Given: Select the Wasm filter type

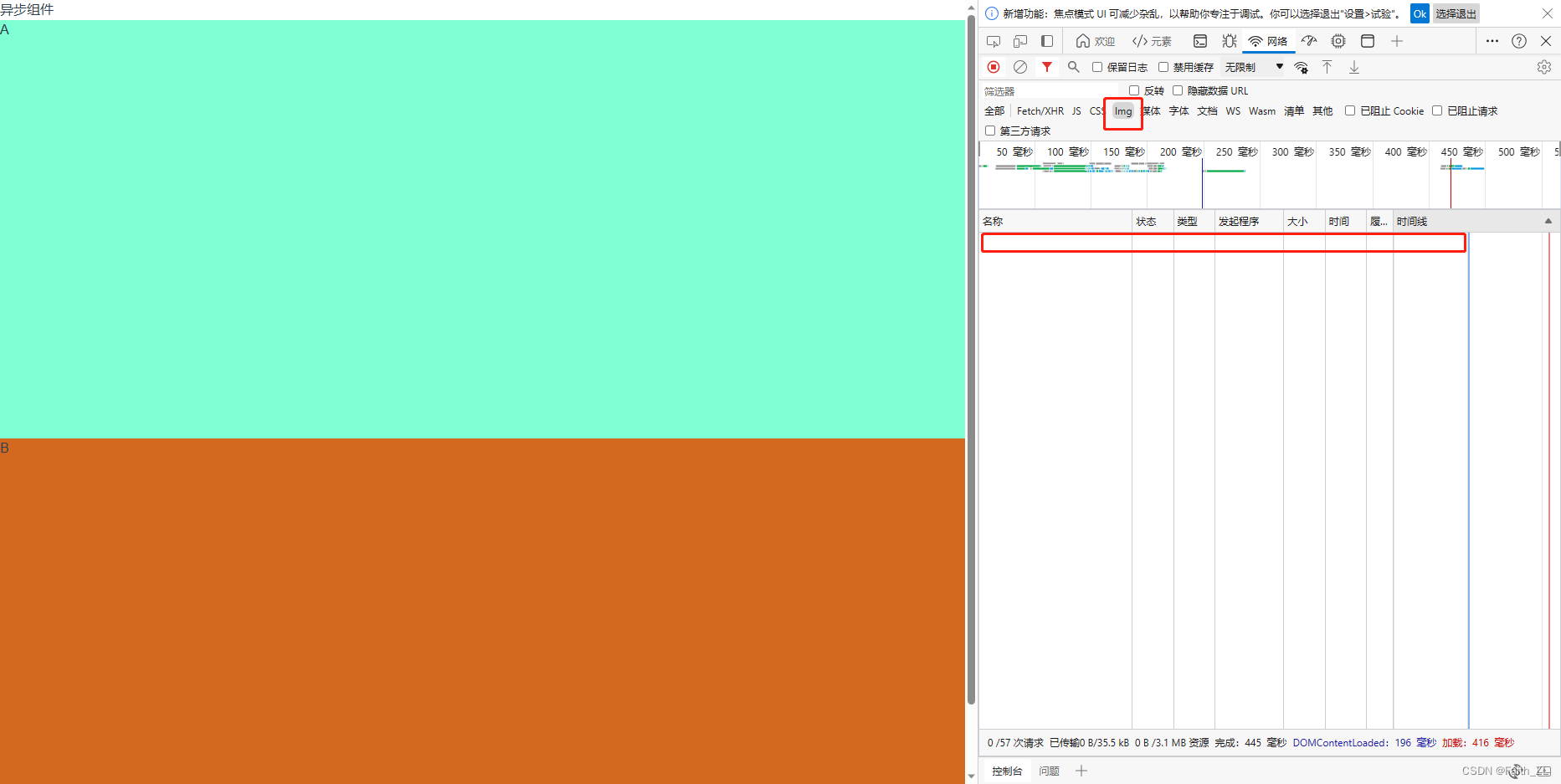Looking at the screenshot, I should pyautogui.click(x=1262, y=111).
